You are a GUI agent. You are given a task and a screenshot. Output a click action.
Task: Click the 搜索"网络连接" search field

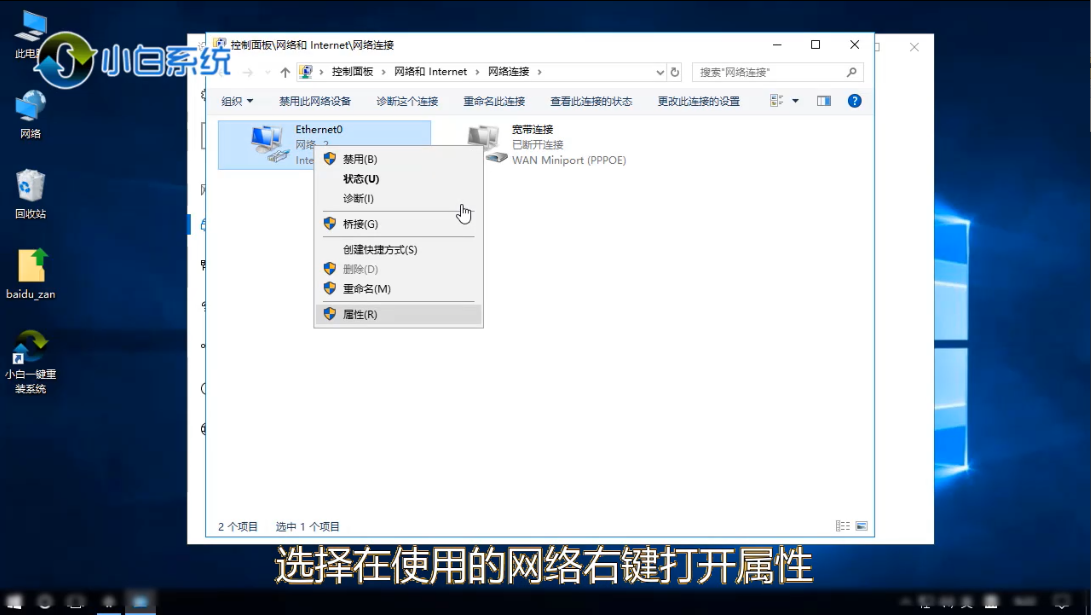[770, 72]
